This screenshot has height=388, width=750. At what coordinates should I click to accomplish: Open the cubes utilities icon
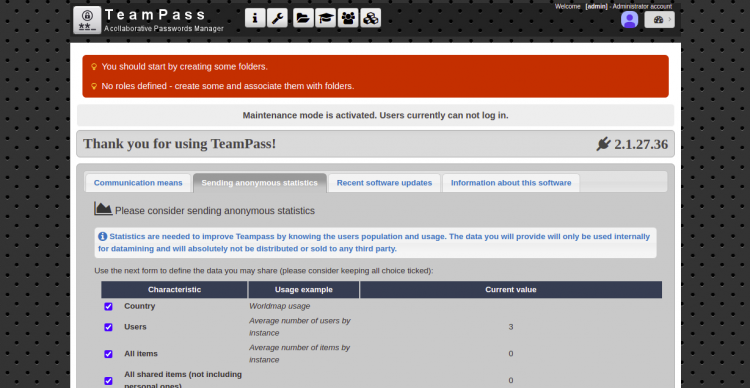click(371, 18)
